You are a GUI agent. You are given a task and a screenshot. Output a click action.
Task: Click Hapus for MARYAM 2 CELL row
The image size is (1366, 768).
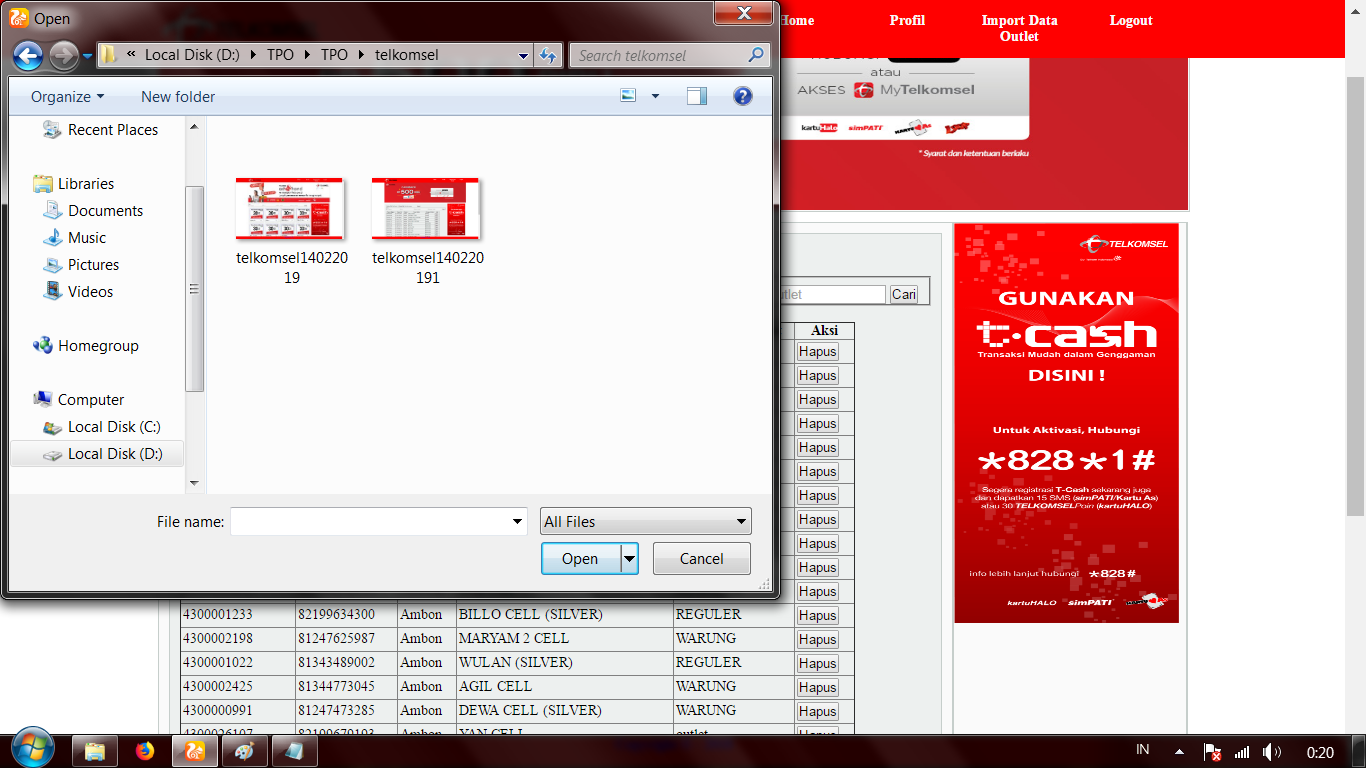[x=817, y=639]
